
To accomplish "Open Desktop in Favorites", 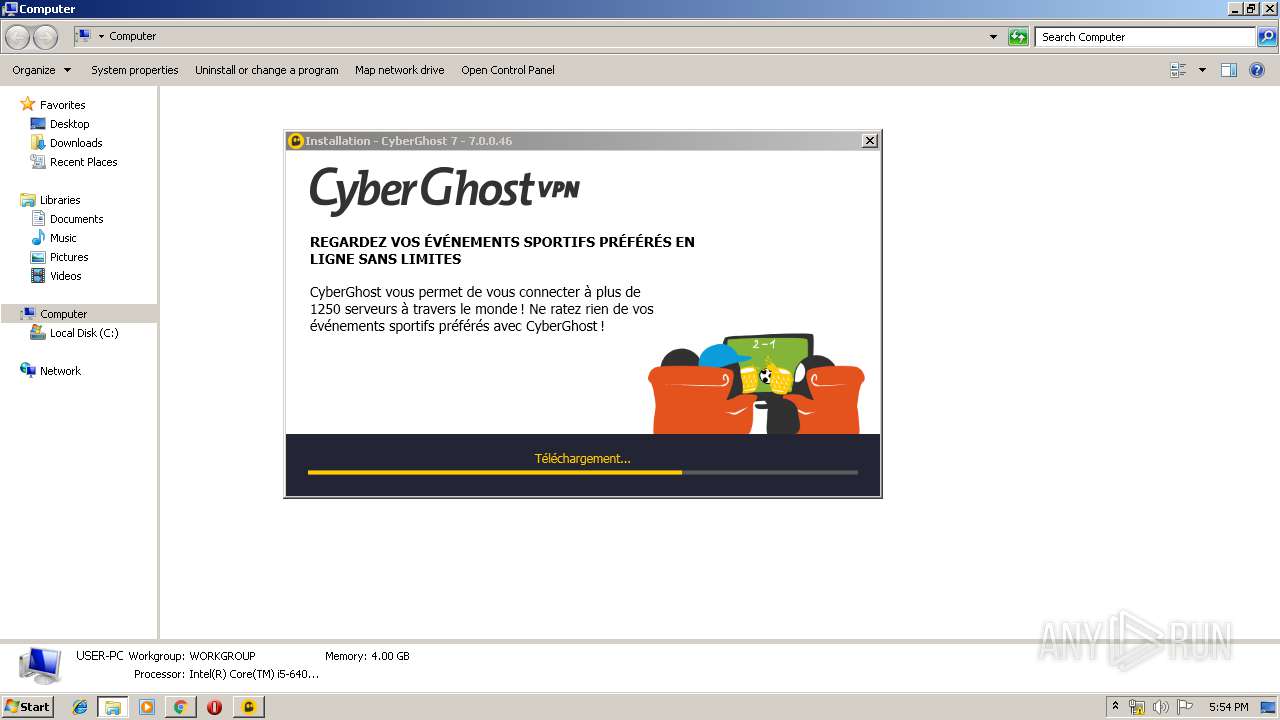I will coord(69,124).
